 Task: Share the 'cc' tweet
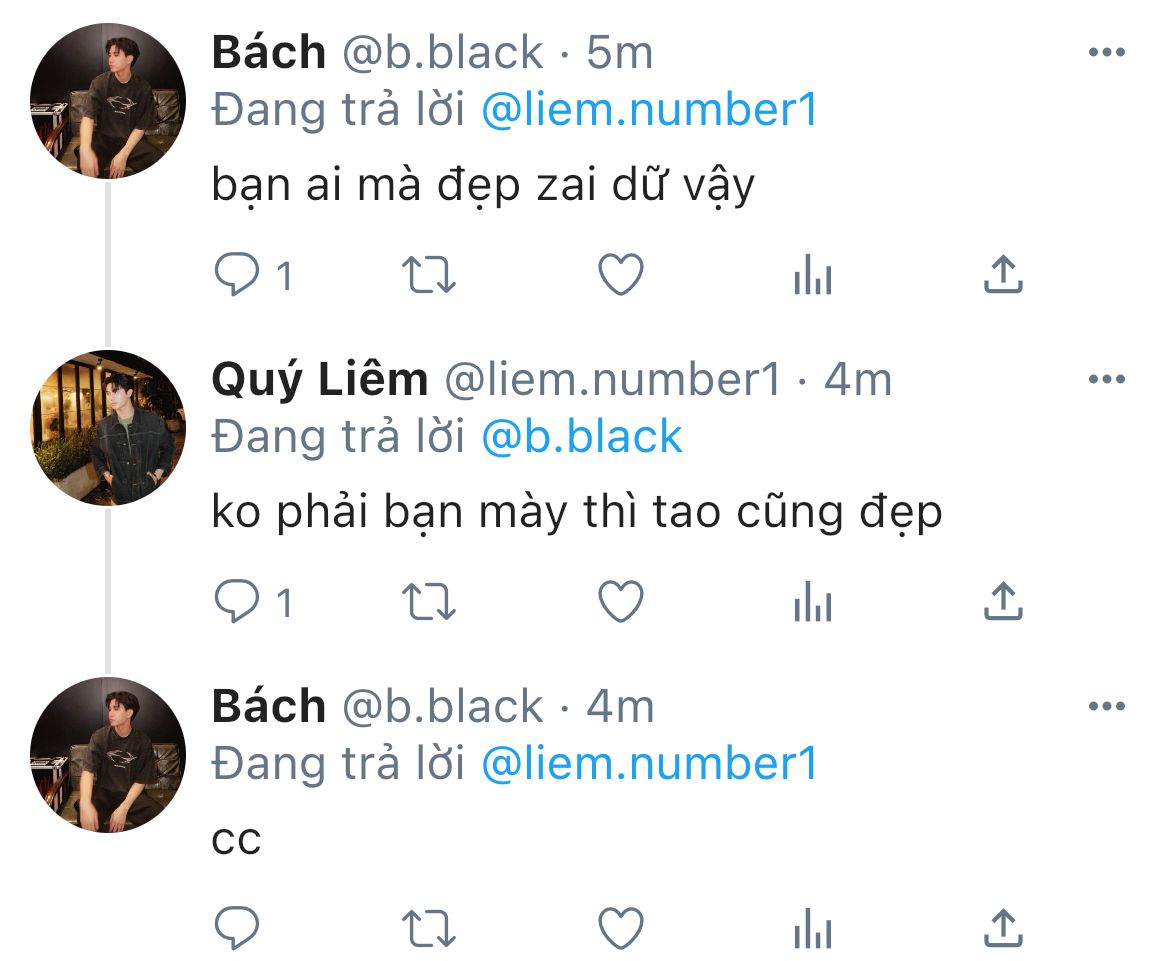(1003, 928)
